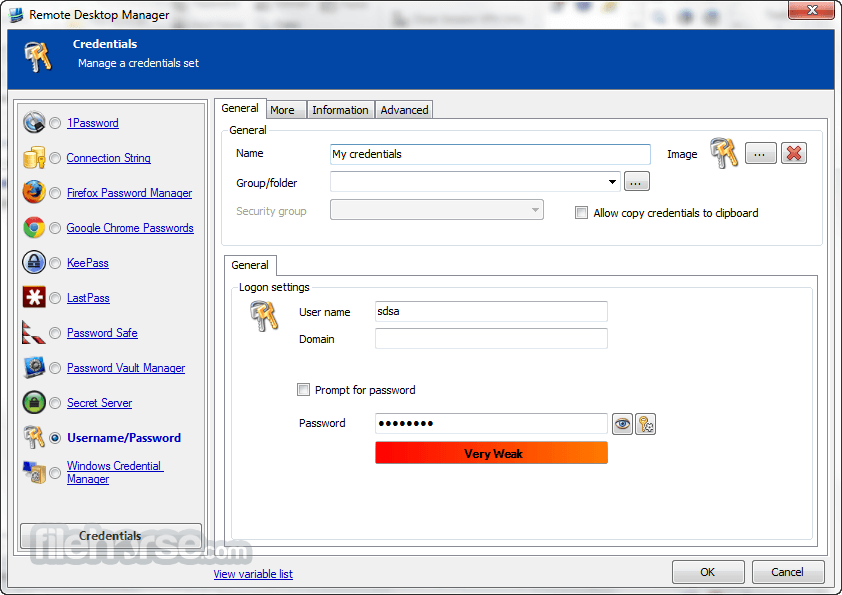Reveal password with the eye icon

(622, 424)
